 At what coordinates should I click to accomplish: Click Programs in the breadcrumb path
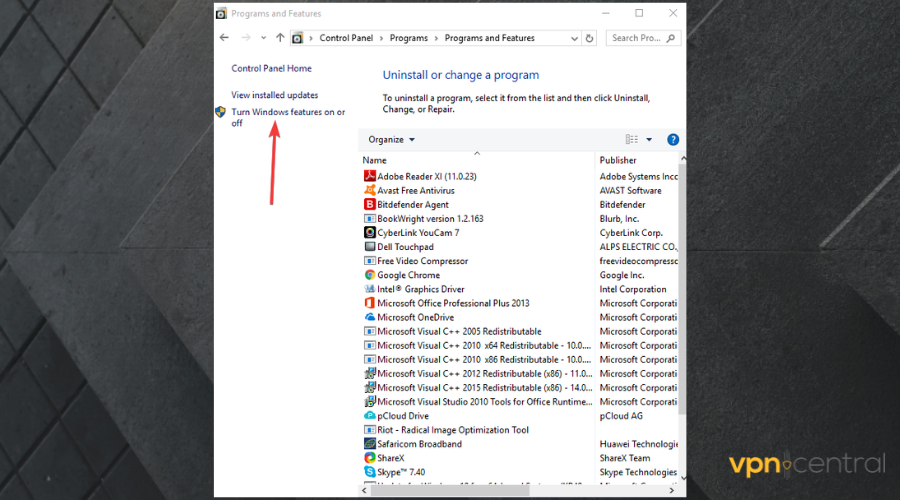pos(409,38)
